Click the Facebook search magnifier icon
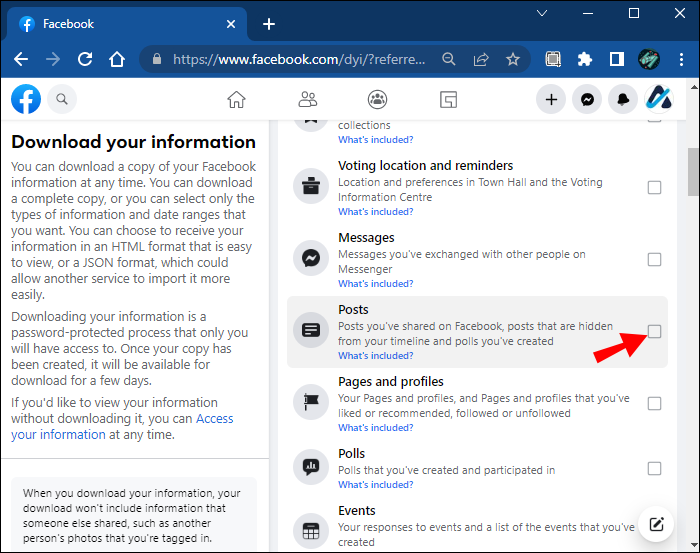 pos(62,99)
